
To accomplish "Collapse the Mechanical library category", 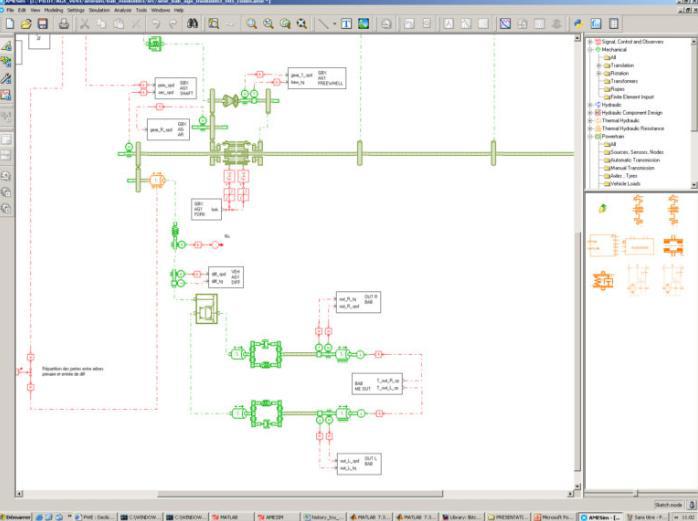I will pyautogui.click(x=590, y=50).
